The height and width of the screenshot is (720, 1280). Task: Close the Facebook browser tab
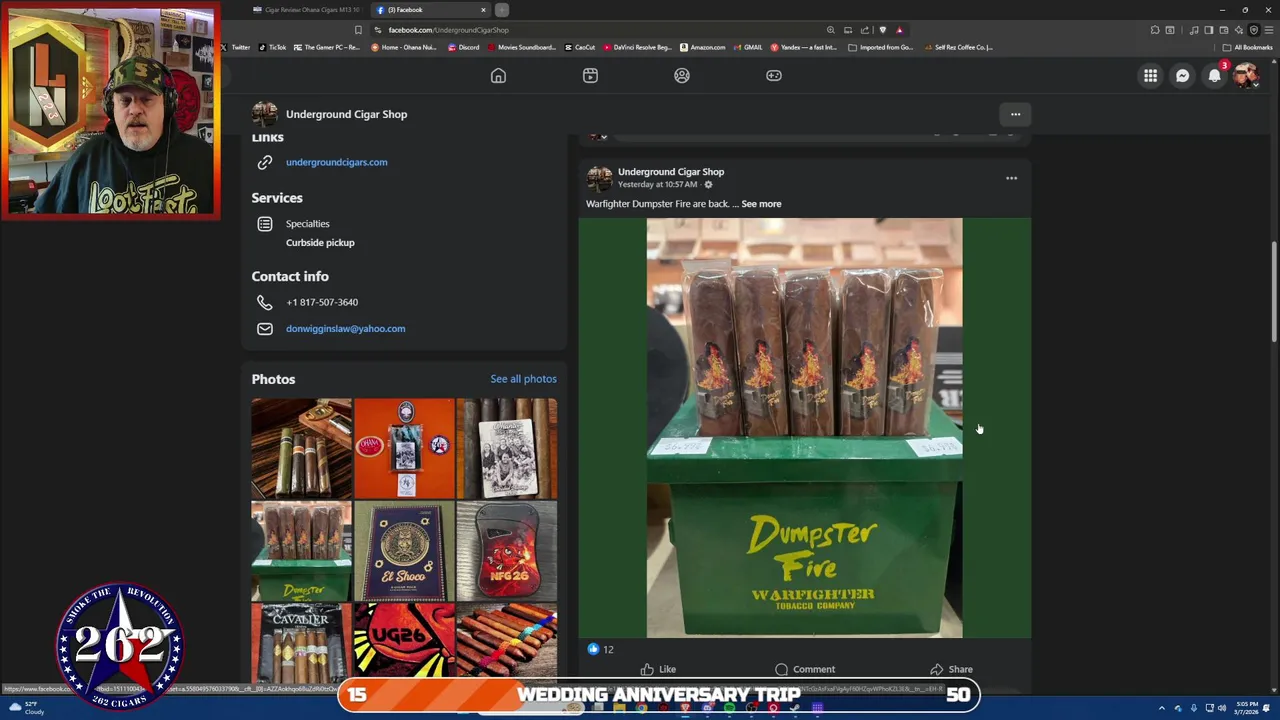click(x=483, y=10)
